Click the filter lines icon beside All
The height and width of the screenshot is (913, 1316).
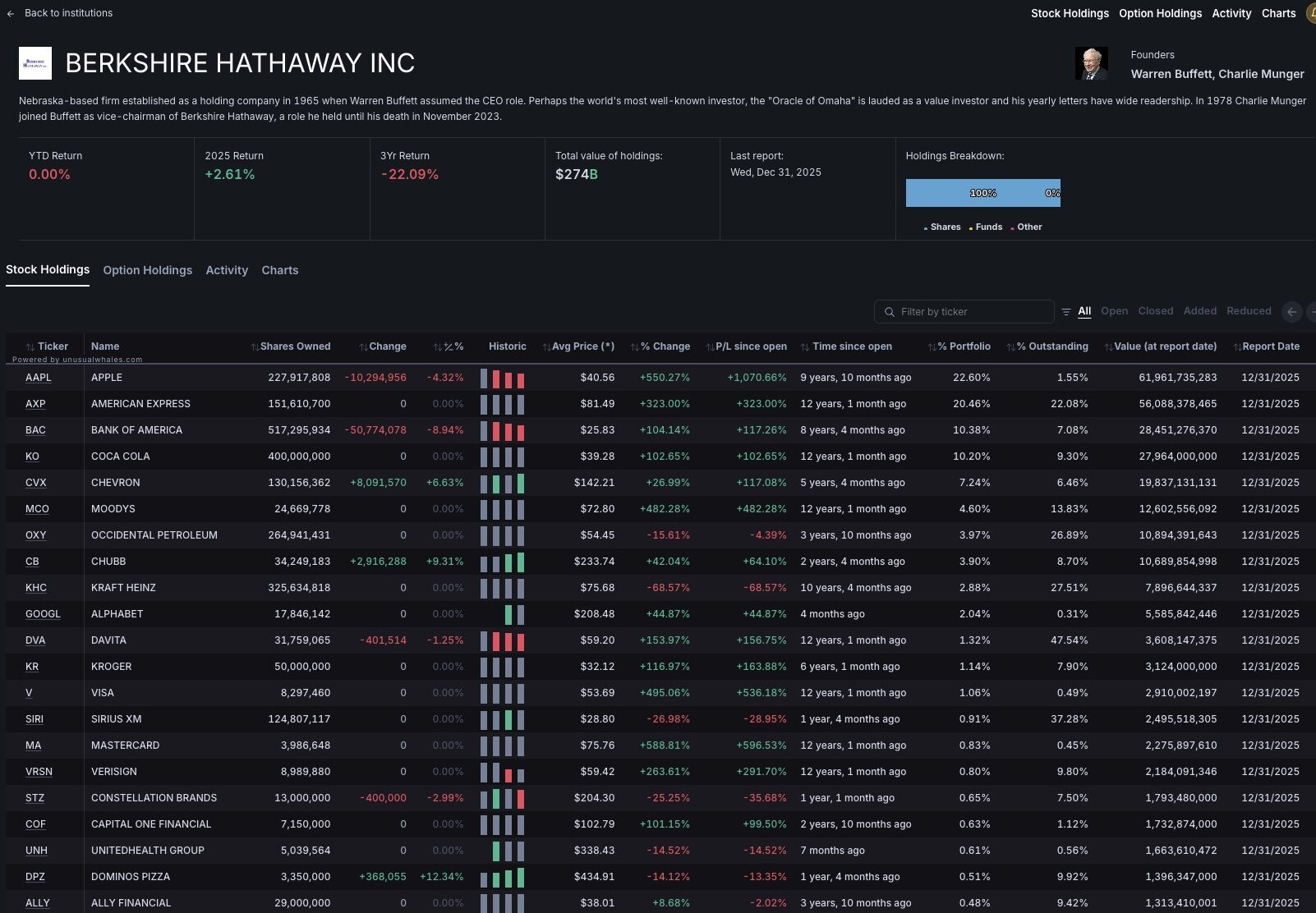click(1066, 312)
